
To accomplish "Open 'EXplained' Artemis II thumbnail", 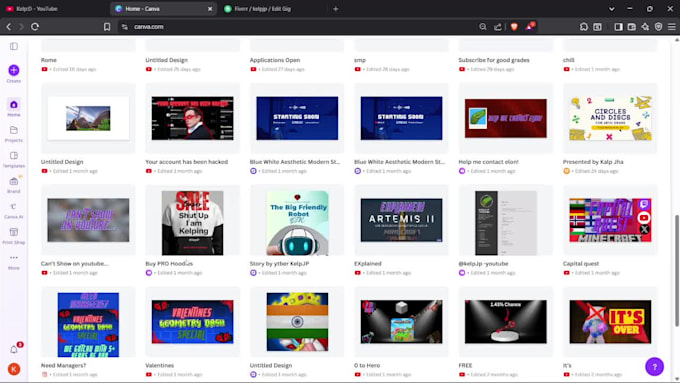I will [402, 220].
